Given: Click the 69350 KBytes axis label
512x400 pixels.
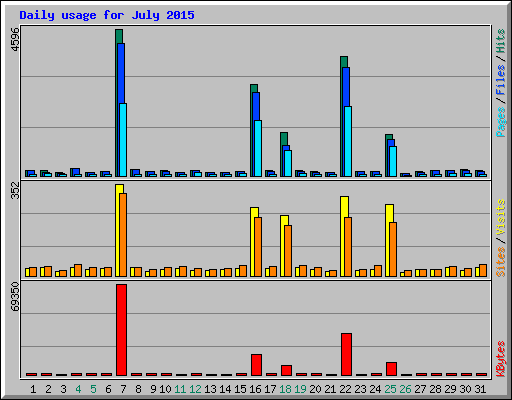Looking at the screenshot, I should [15, 297].
